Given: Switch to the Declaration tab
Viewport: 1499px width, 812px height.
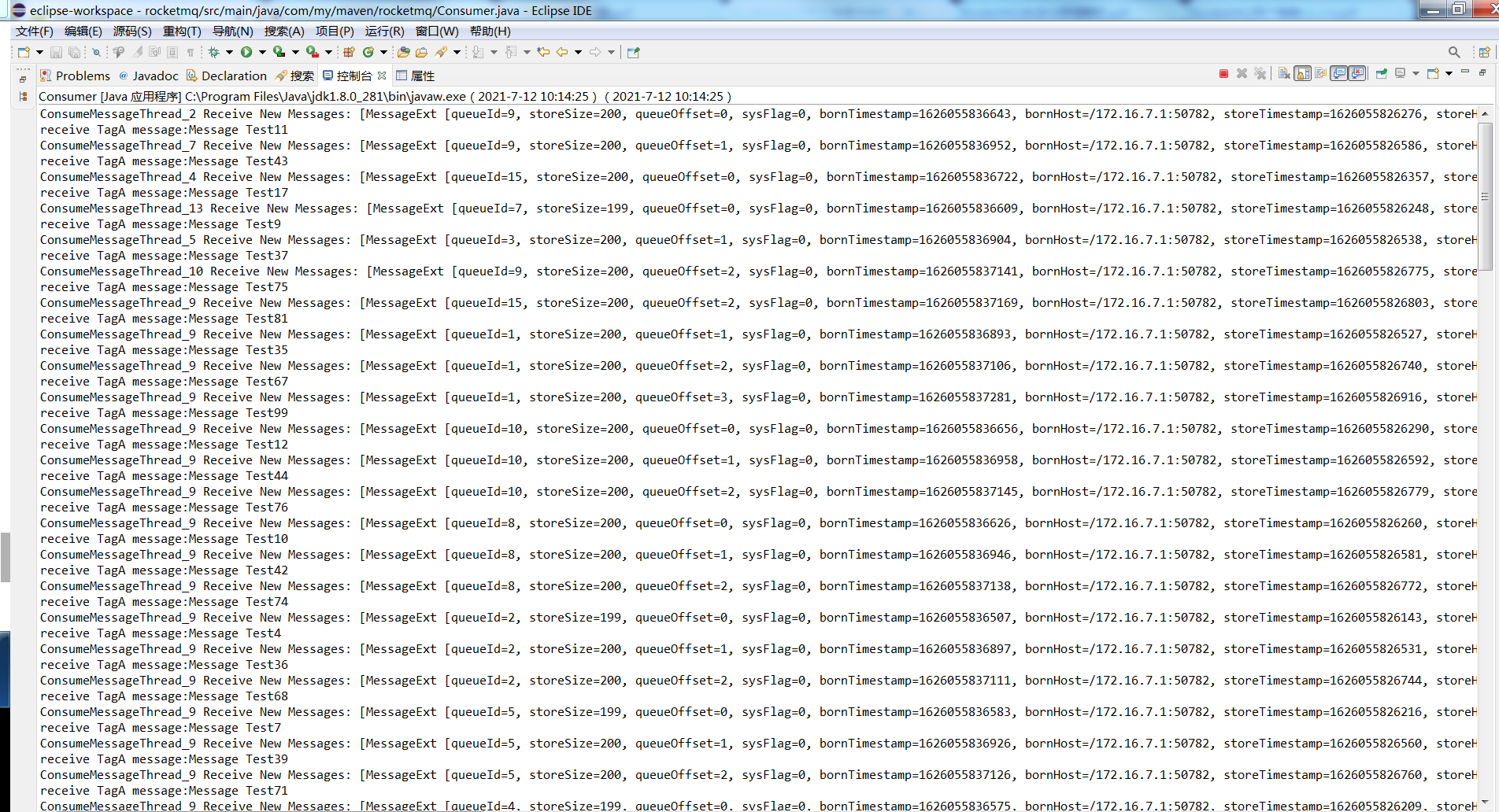Looking at the screenshot, I should pos(227,76).
